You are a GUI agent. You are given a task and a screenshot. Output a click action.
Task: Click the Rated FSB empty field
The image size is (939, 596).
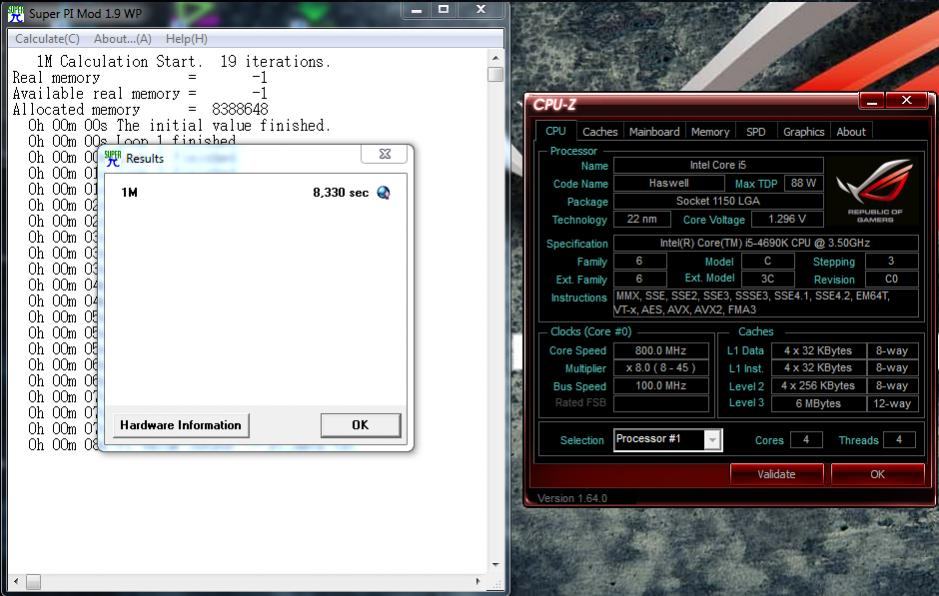661,404
